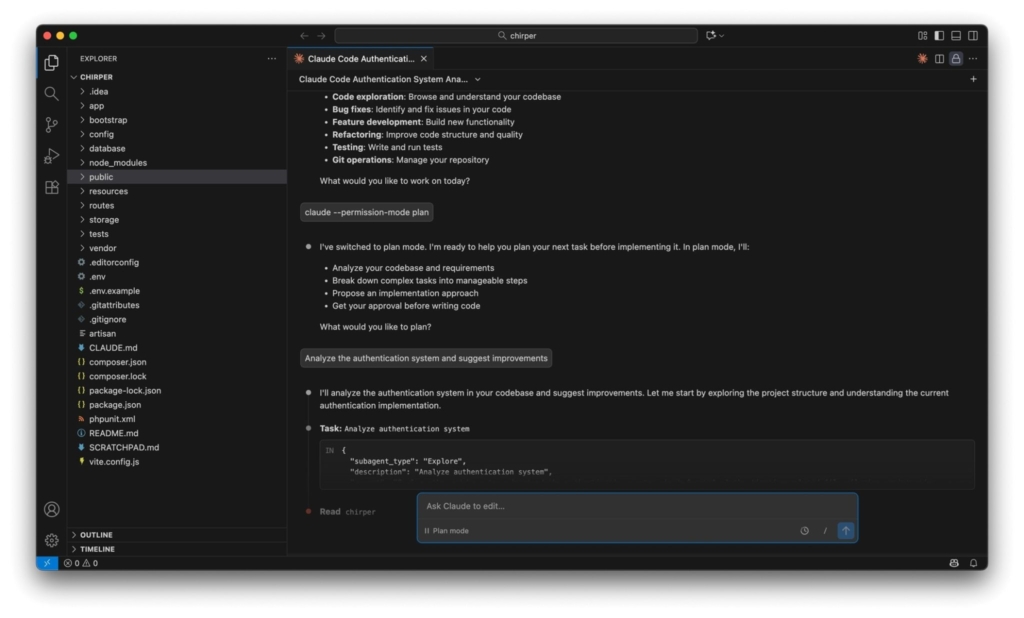The image size is (1024, 618).
Task: Expand the storage folder
Action: [x=177, y=220]
